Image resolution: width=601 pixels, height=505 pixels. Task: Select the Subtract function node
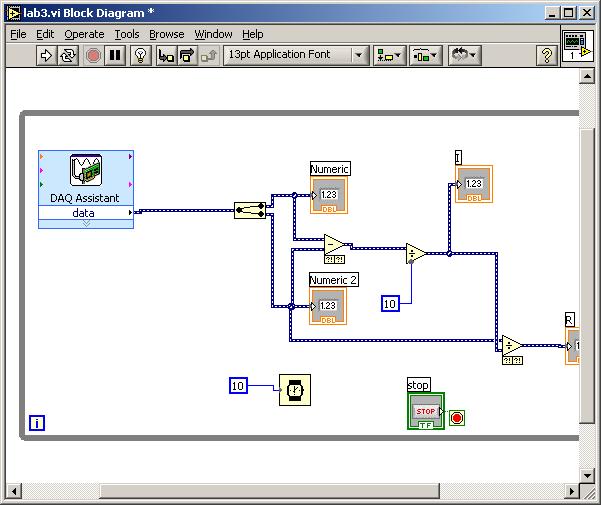point(334,245)
